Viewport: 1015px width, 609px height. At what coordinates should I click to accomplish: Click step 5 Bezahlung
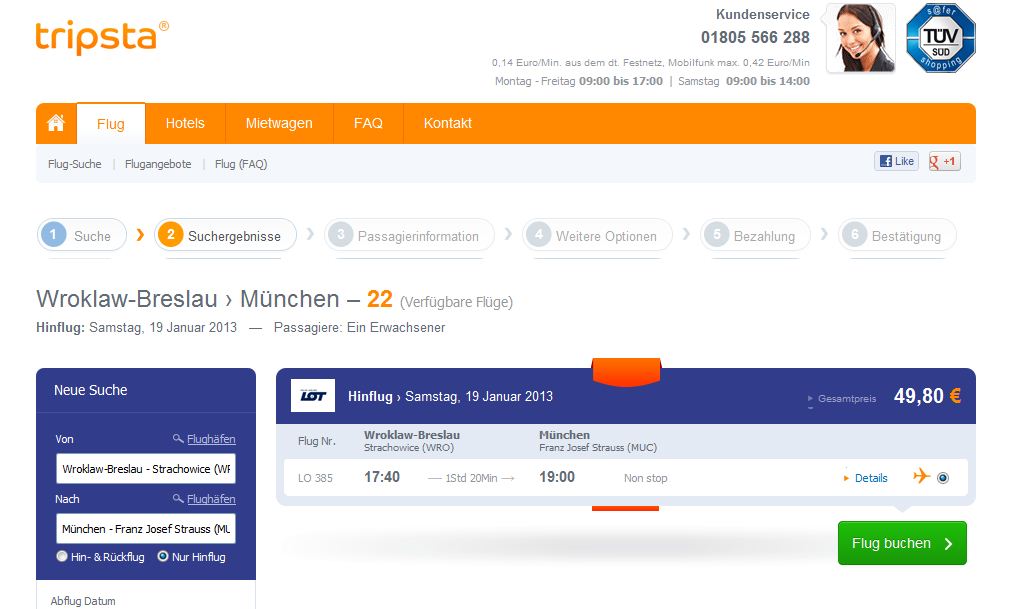coord(755,236)
